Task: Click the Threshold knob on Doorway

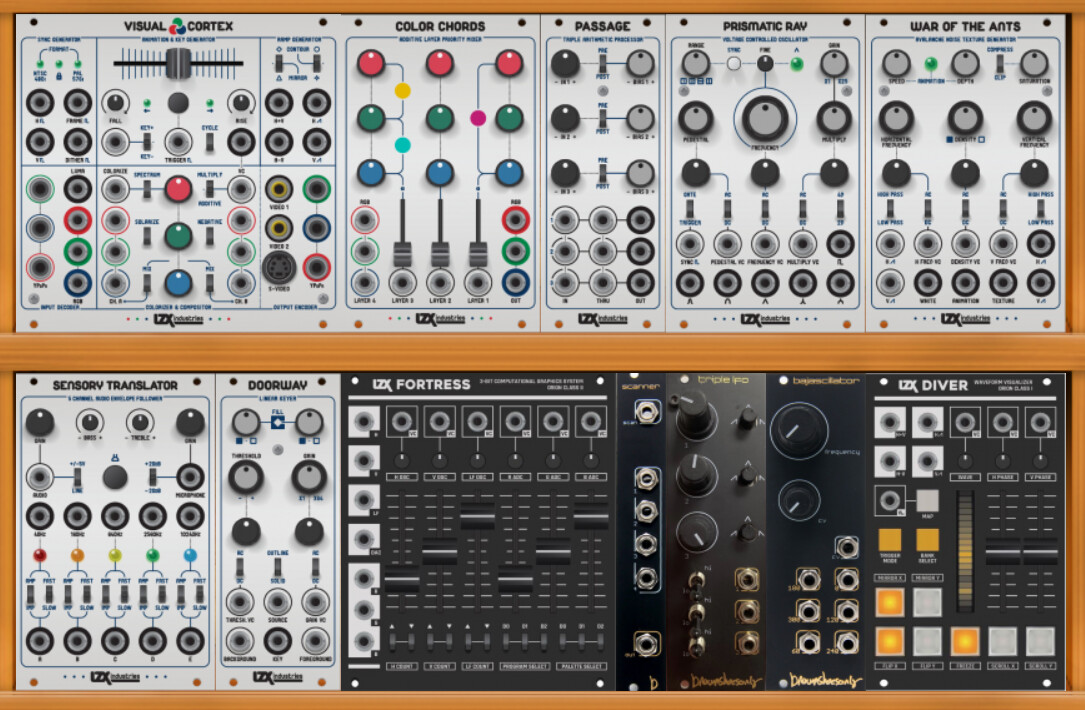Action: point(246,477)
